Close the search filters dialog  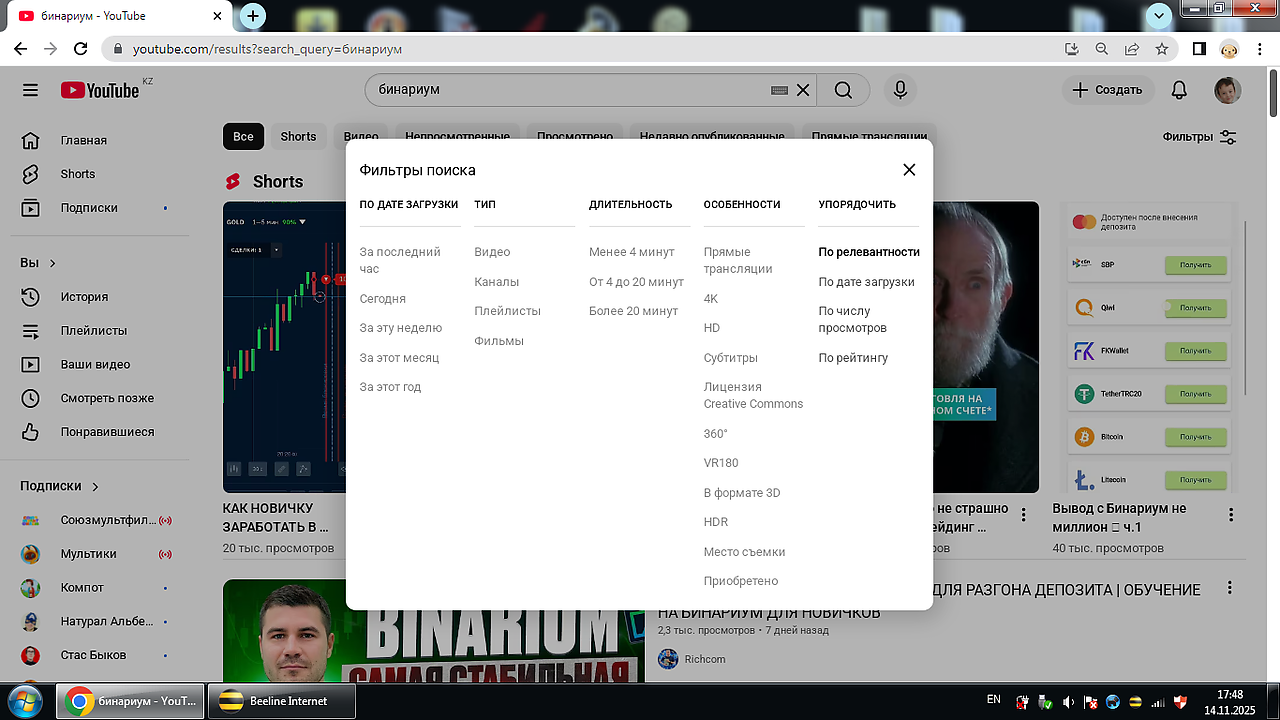pyautogui.click(x=909, y=170)
